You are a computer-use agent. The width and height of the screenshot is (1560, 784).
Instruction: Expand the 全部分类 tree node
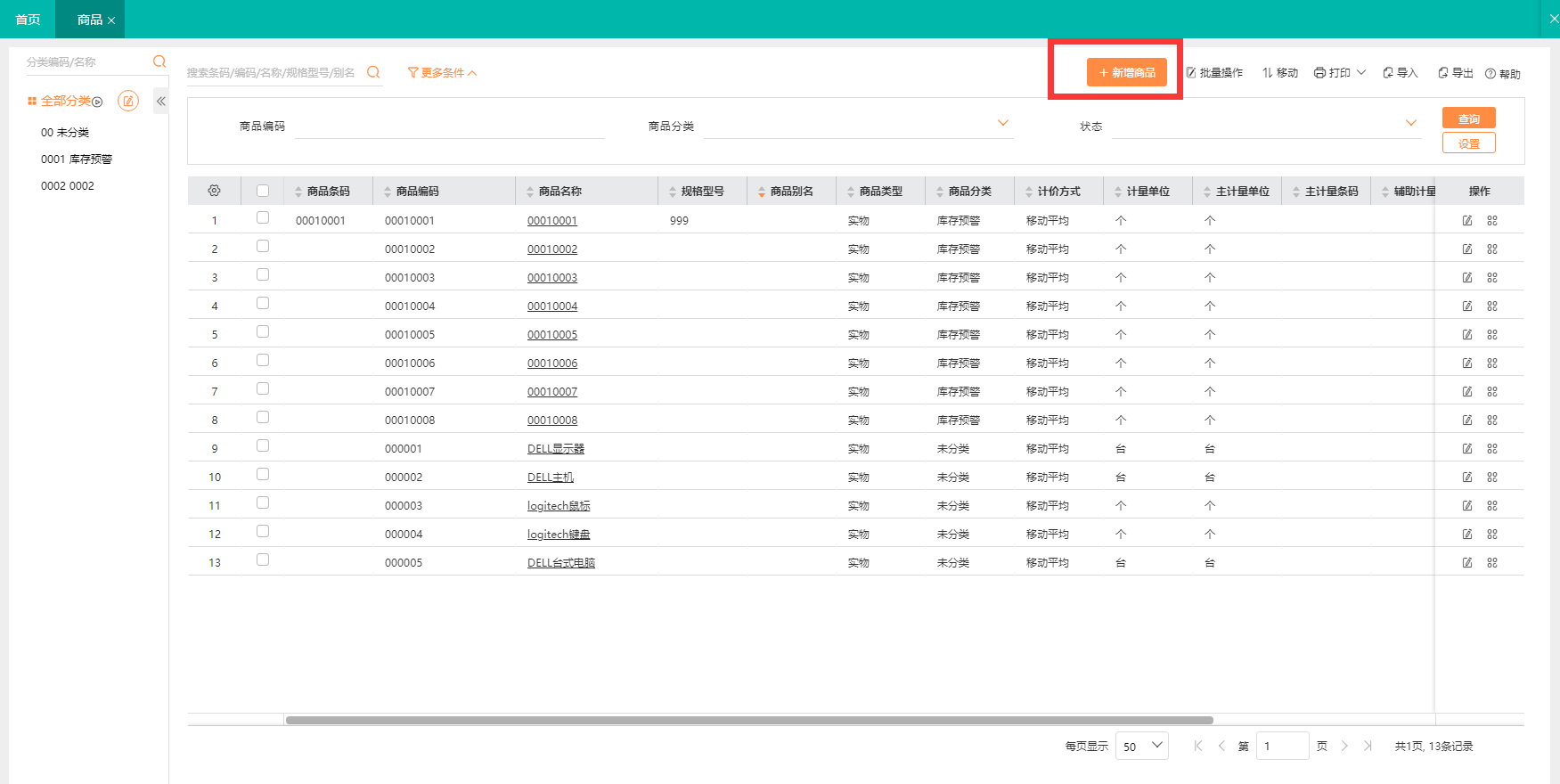tap(98, 102)
